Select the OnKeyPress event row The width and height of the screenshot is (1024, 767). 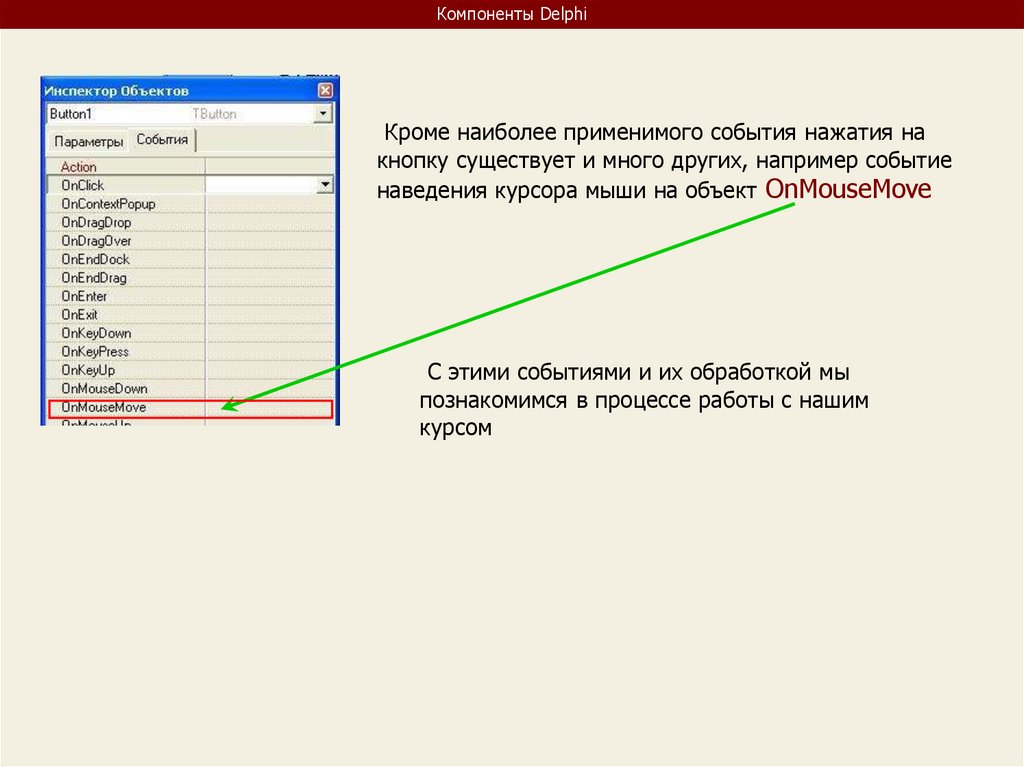click(x=190, y=351)
